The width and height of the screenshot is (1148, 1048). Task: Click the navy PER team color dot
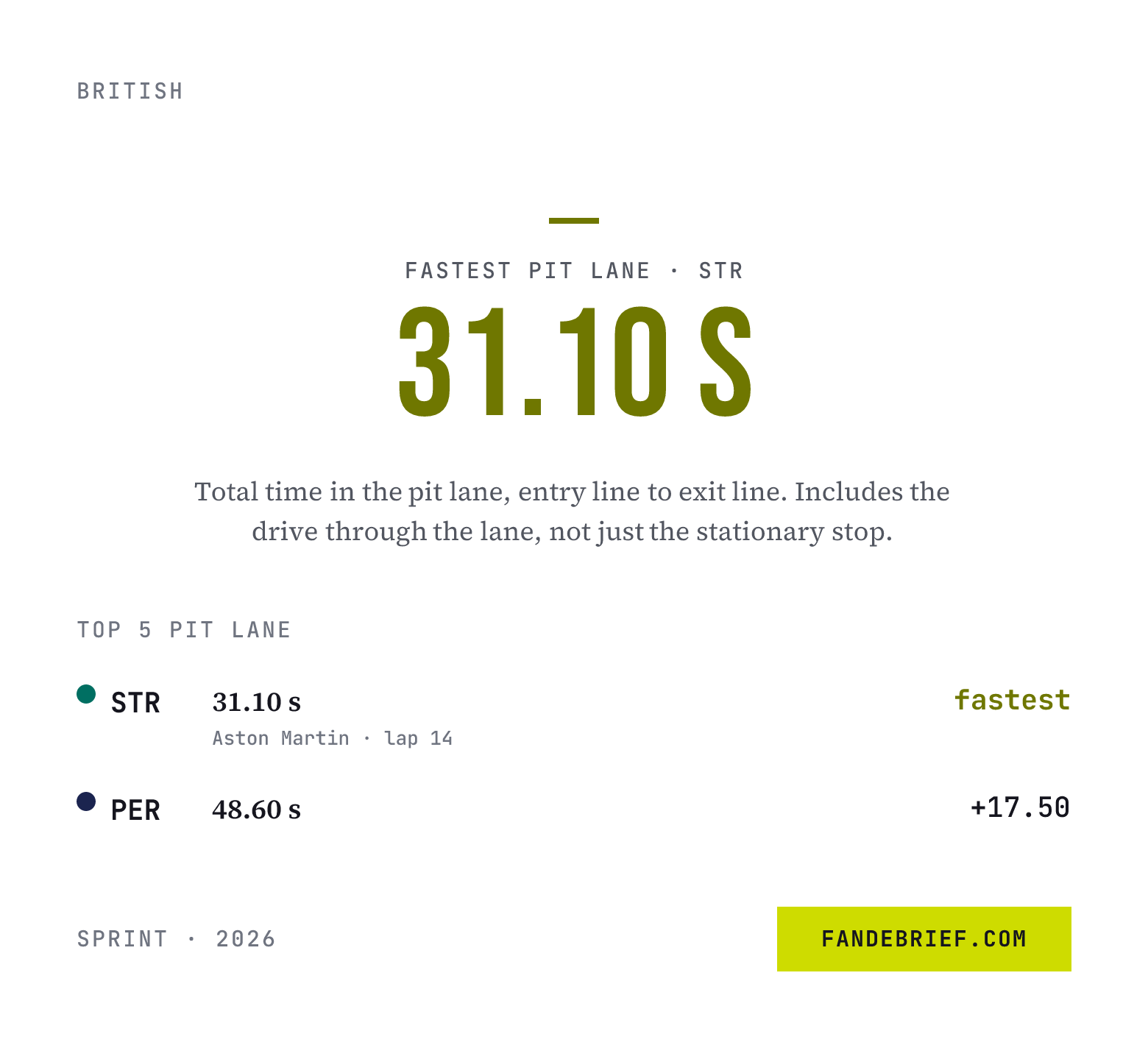pos(86,801)
